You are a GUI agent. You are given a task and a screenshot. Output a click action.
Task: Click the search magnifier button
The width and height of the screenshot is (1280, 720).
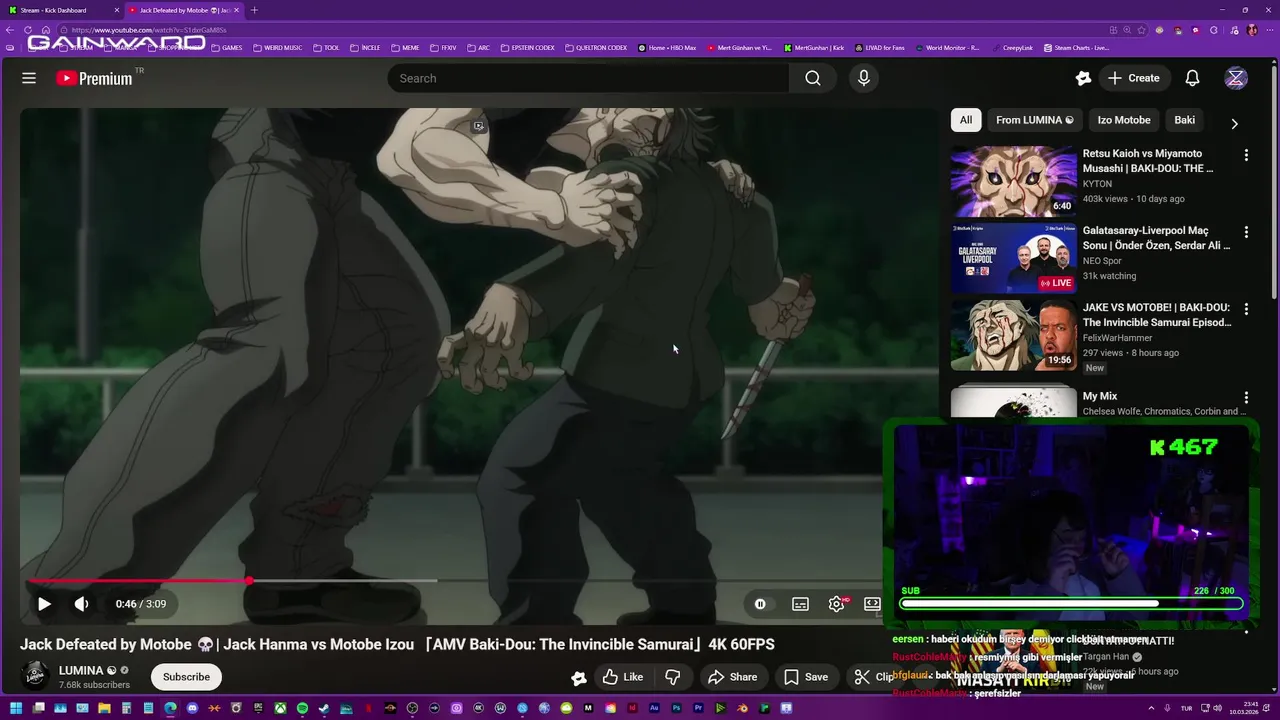[x=813, y=78]
